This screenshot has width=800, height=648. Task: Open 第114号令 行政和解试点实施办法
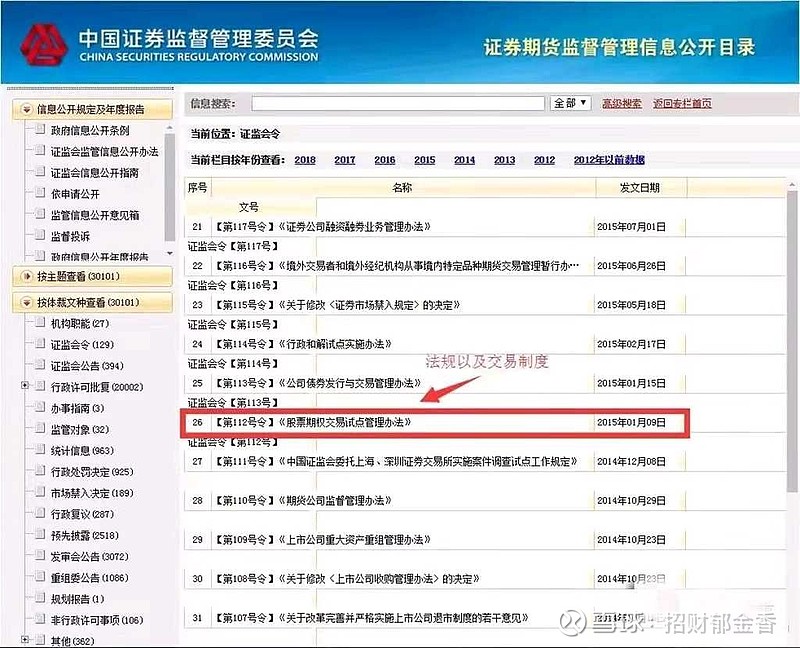coord(303,344)
